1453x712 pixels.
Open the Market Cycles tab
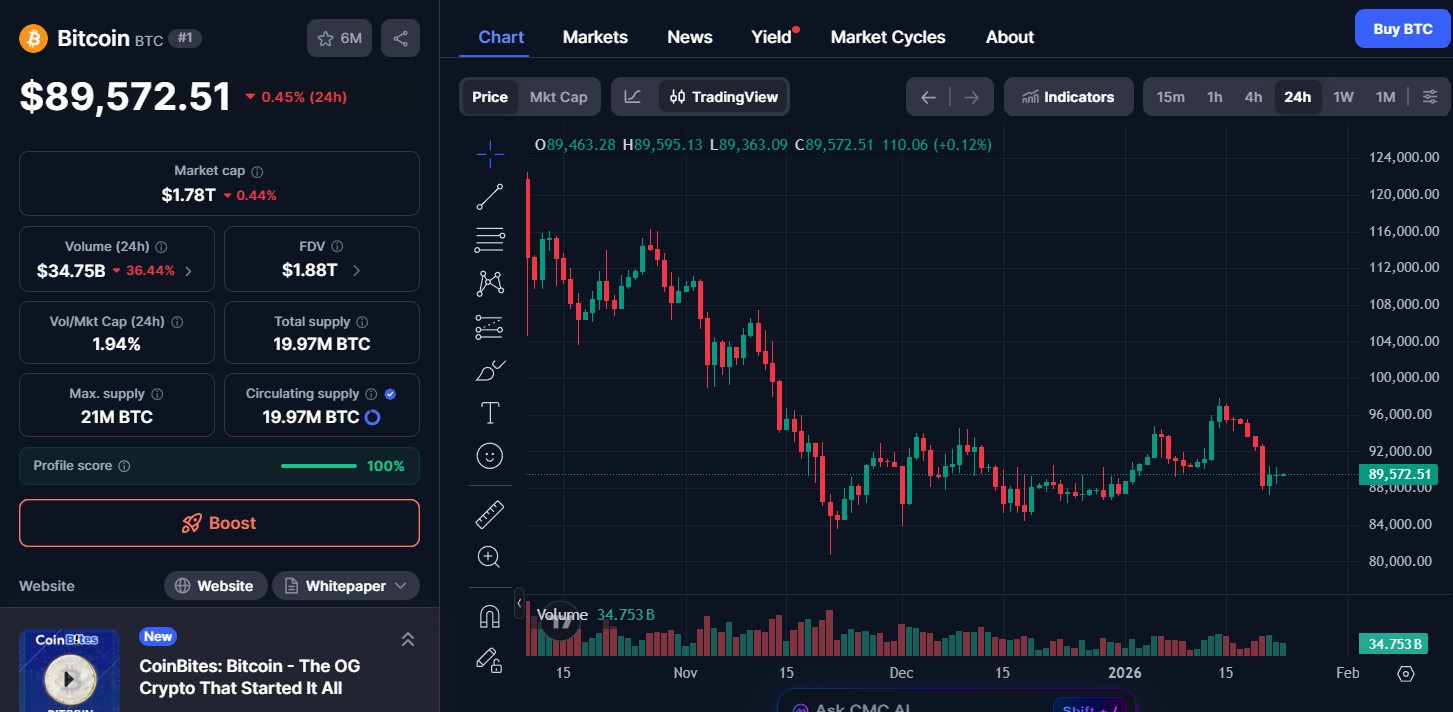pos(887,36)
